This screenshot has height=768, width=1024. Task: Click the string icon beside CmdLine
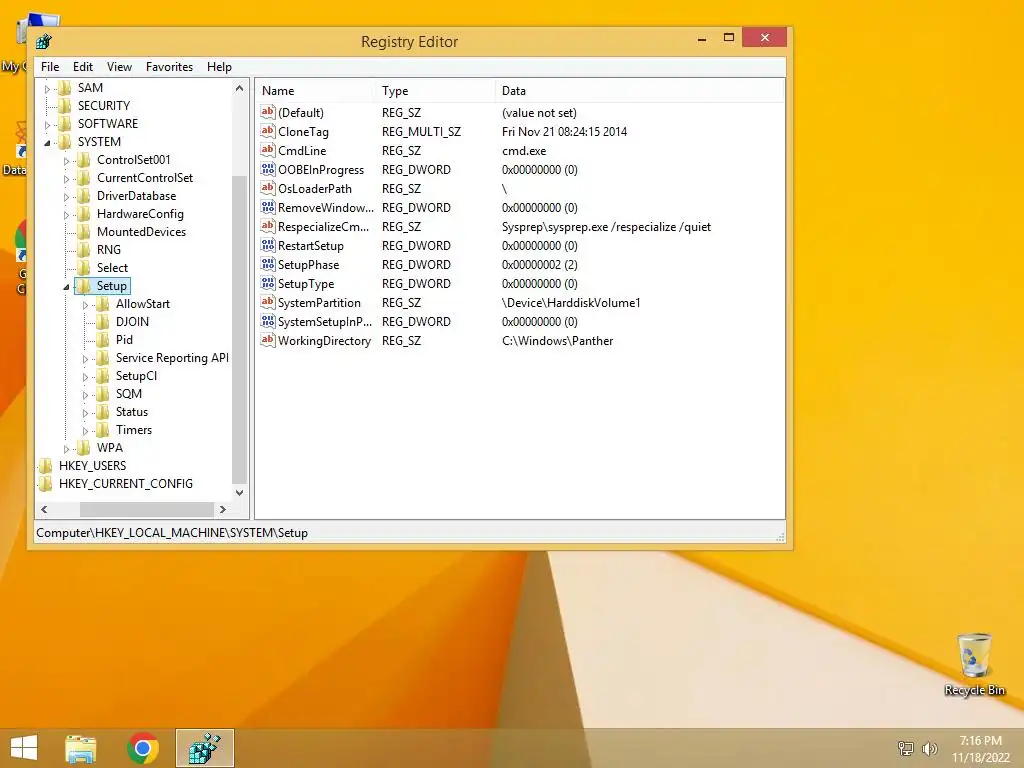(268, 150)
